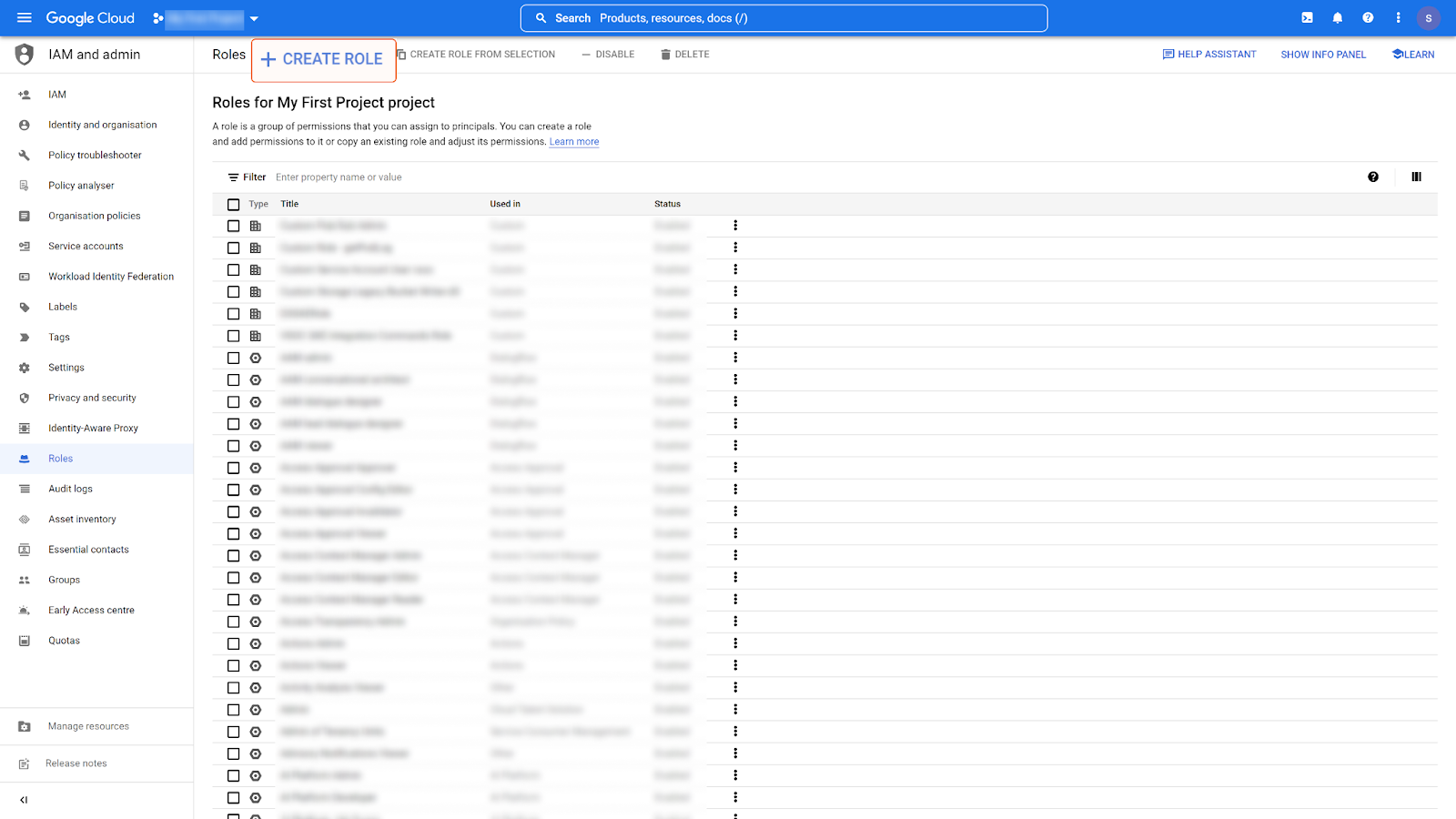1456x819 pixels.
Task: Open the HELP ASSISTANT
Action: coord(1209,55)
